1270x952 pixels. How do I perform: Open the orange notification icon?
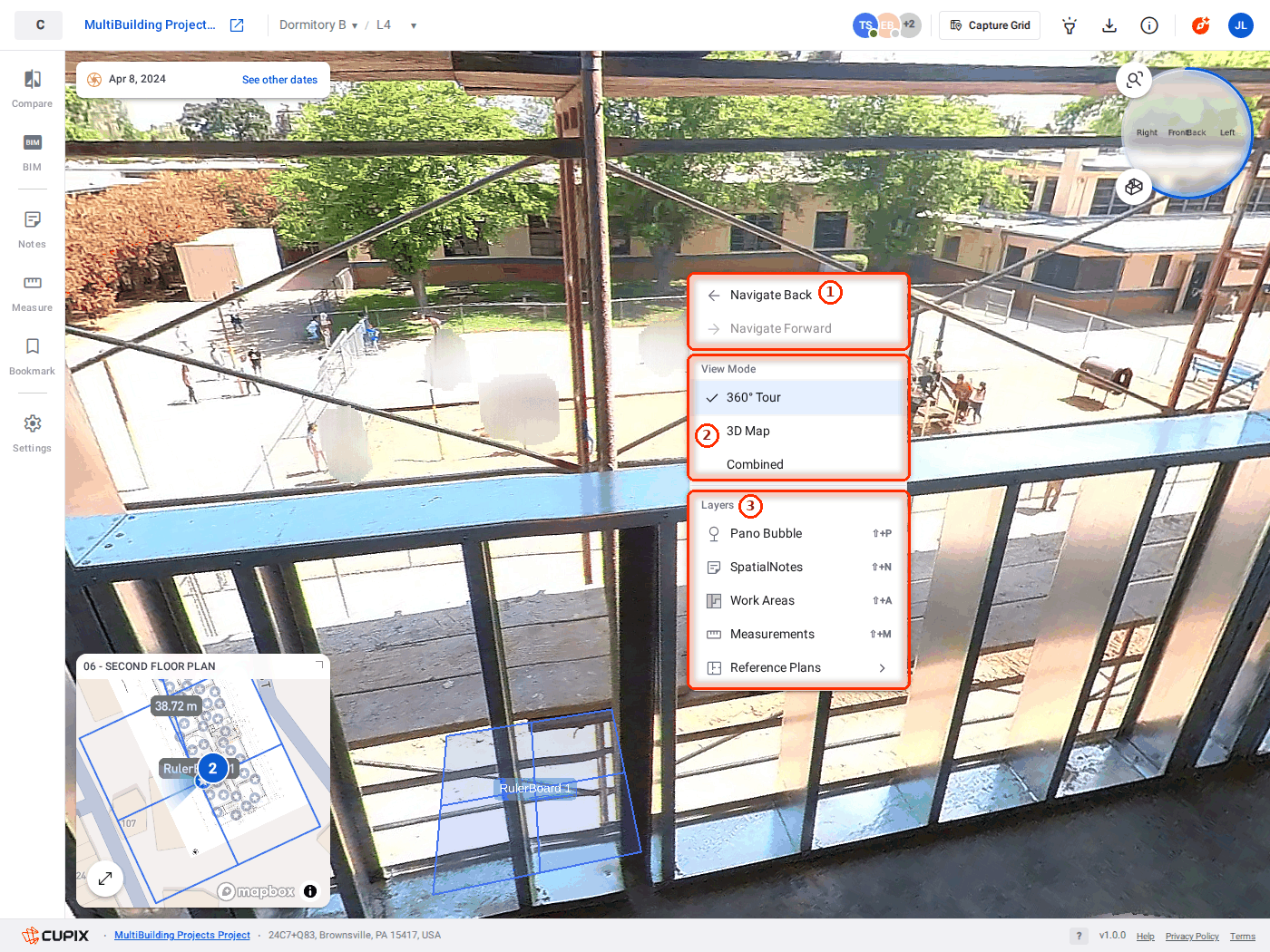pos(1201,25)
